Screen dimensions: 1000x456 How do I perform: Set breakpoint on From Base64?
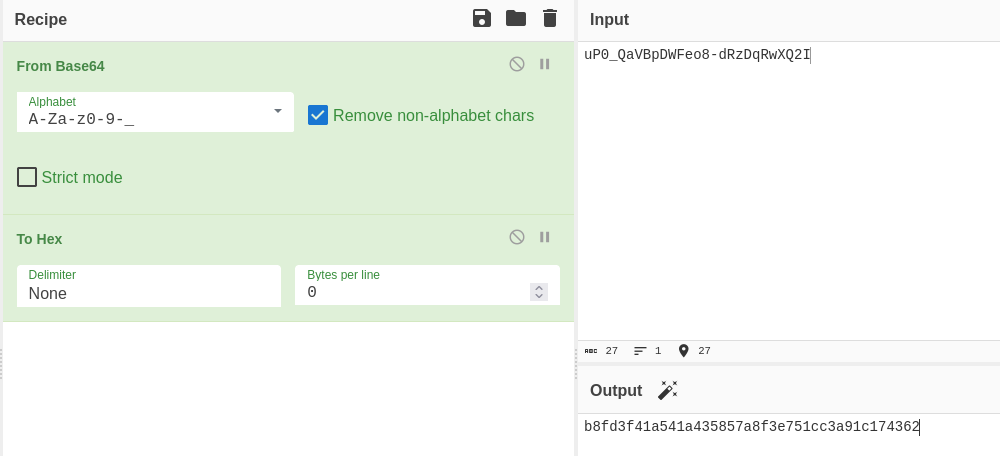[x=545, y=64]
